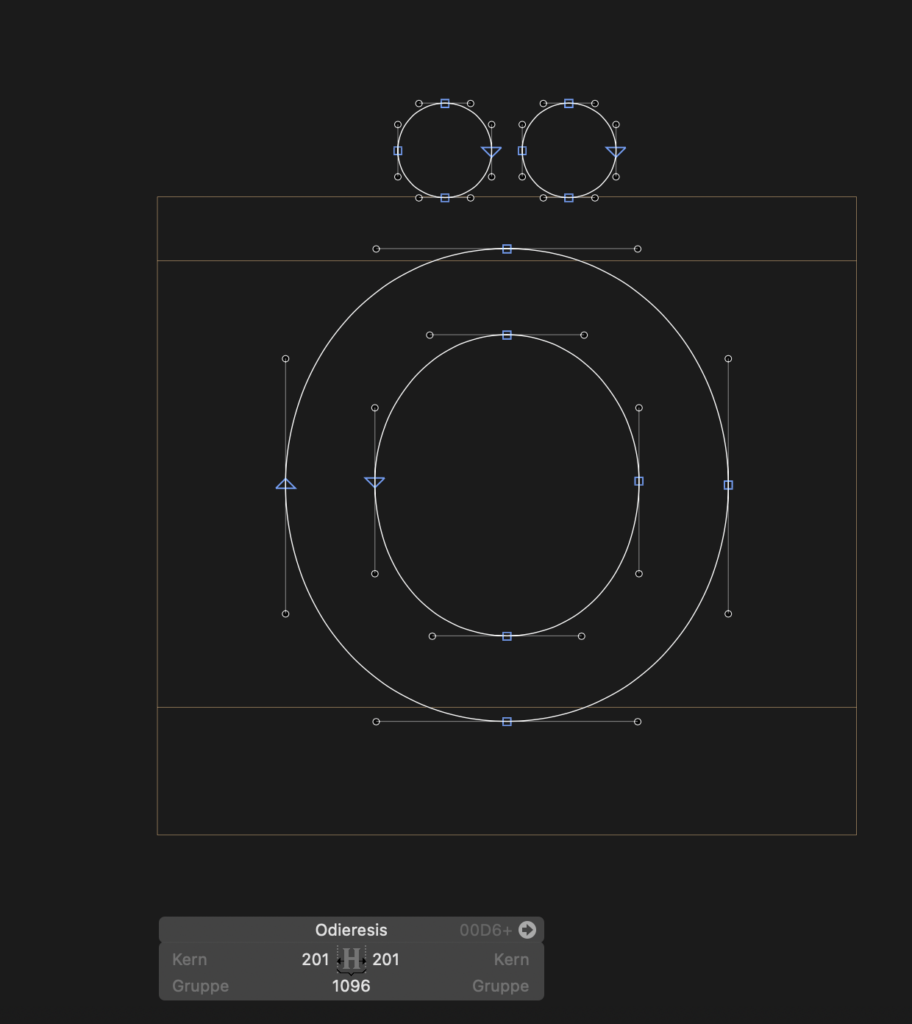Select right handle of inner counter bottom node
This screenshot has width=912, height=1024.
(581, 636)
